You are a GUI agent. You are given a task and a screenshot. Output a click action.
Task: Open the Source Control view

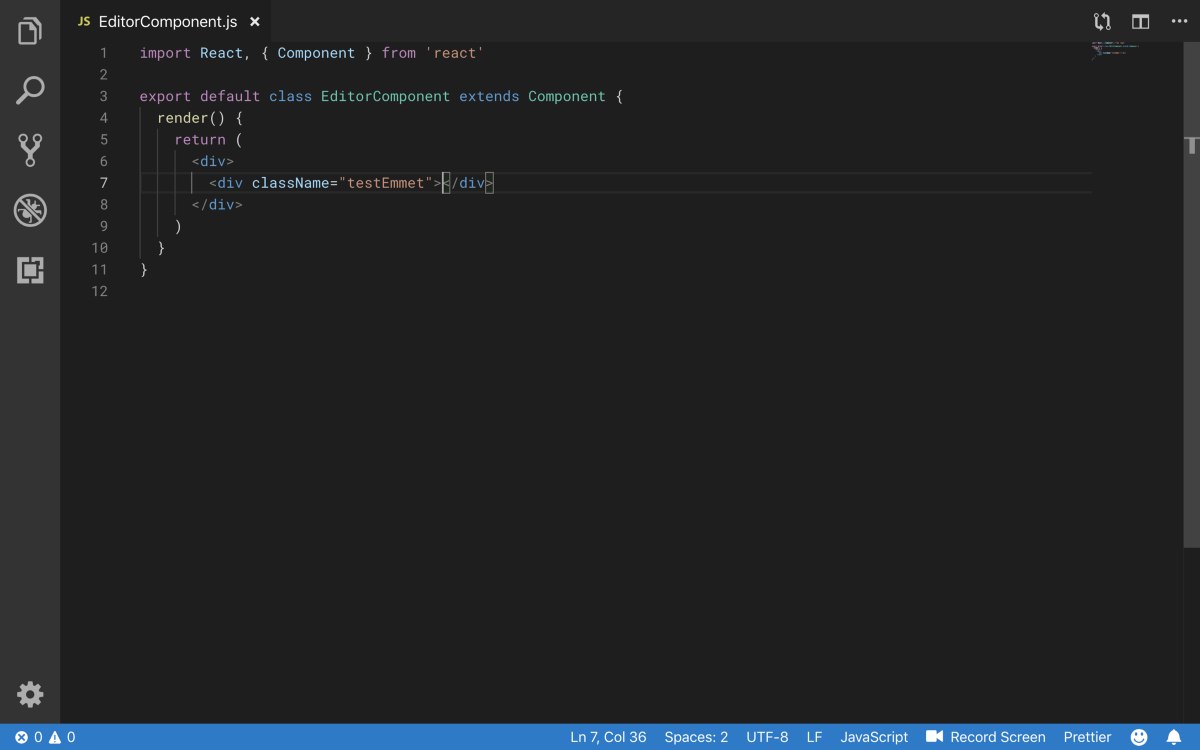[x=30, y=150]
